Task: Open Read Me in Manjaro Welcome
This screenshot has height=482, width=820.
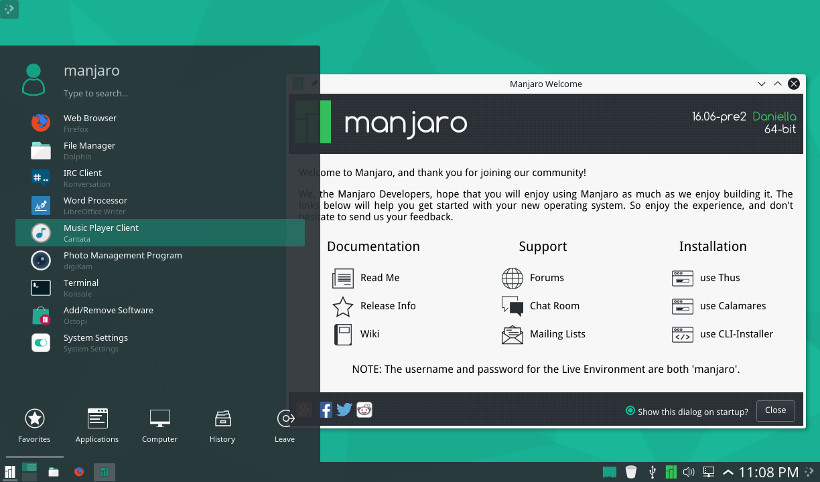Action: (366, 278)
